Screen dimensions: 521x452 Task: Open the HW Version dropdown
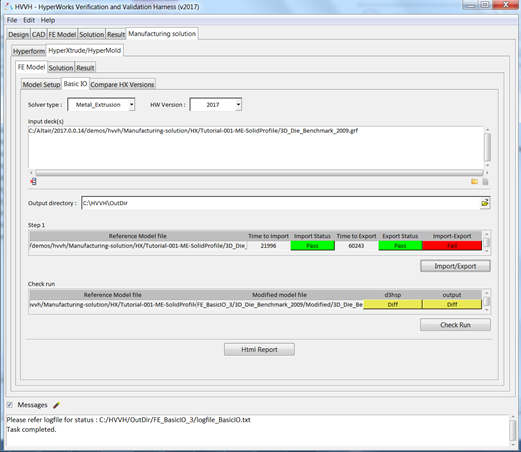[238, 105]
